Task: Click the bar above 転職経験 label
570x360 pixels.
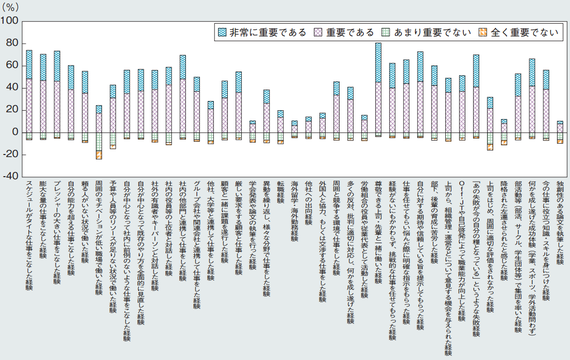Action: [x=280, y=127]
